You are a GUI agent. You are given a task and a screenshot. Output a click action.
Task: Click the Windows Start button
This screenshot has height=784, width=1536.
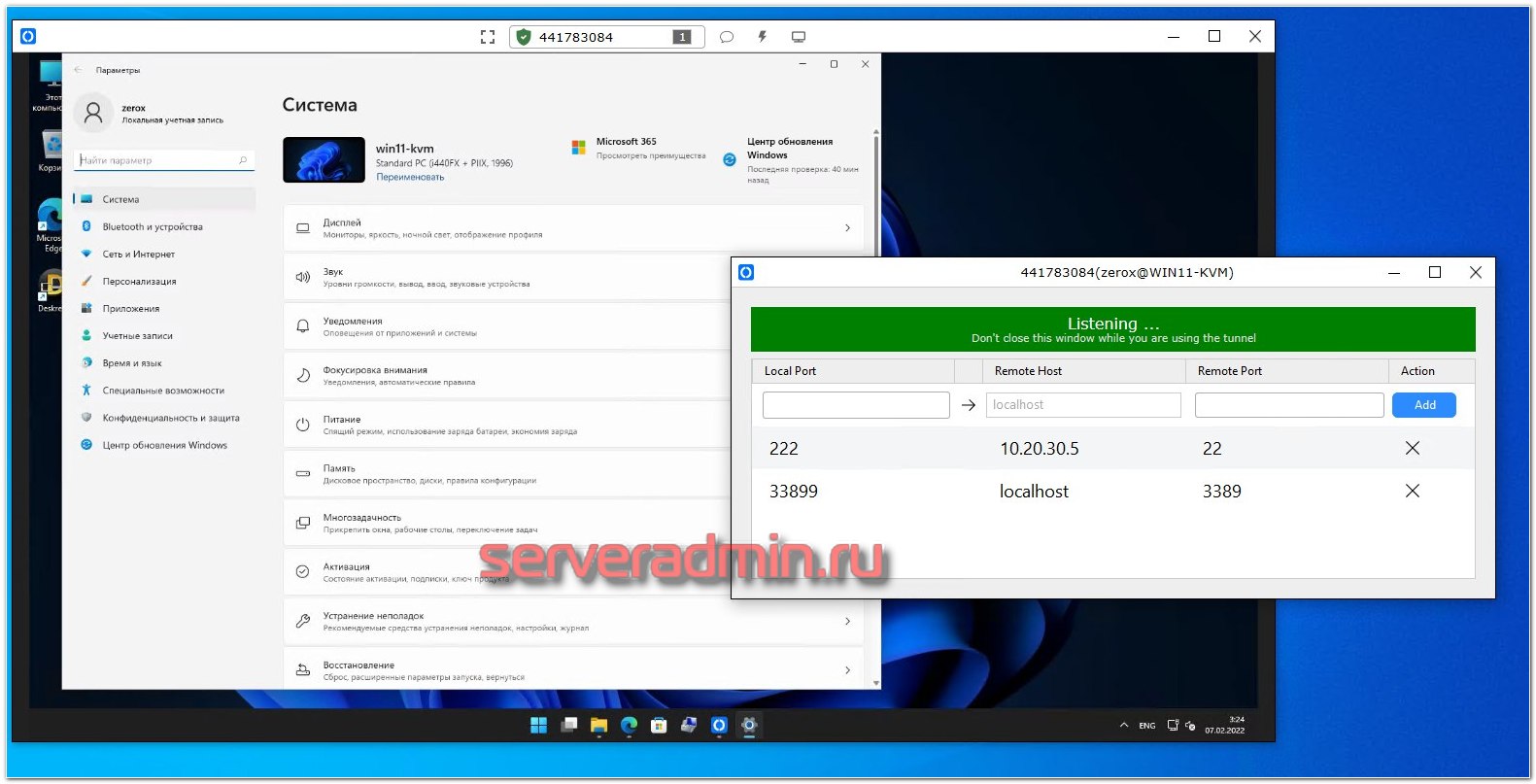(x=538, y=725)
